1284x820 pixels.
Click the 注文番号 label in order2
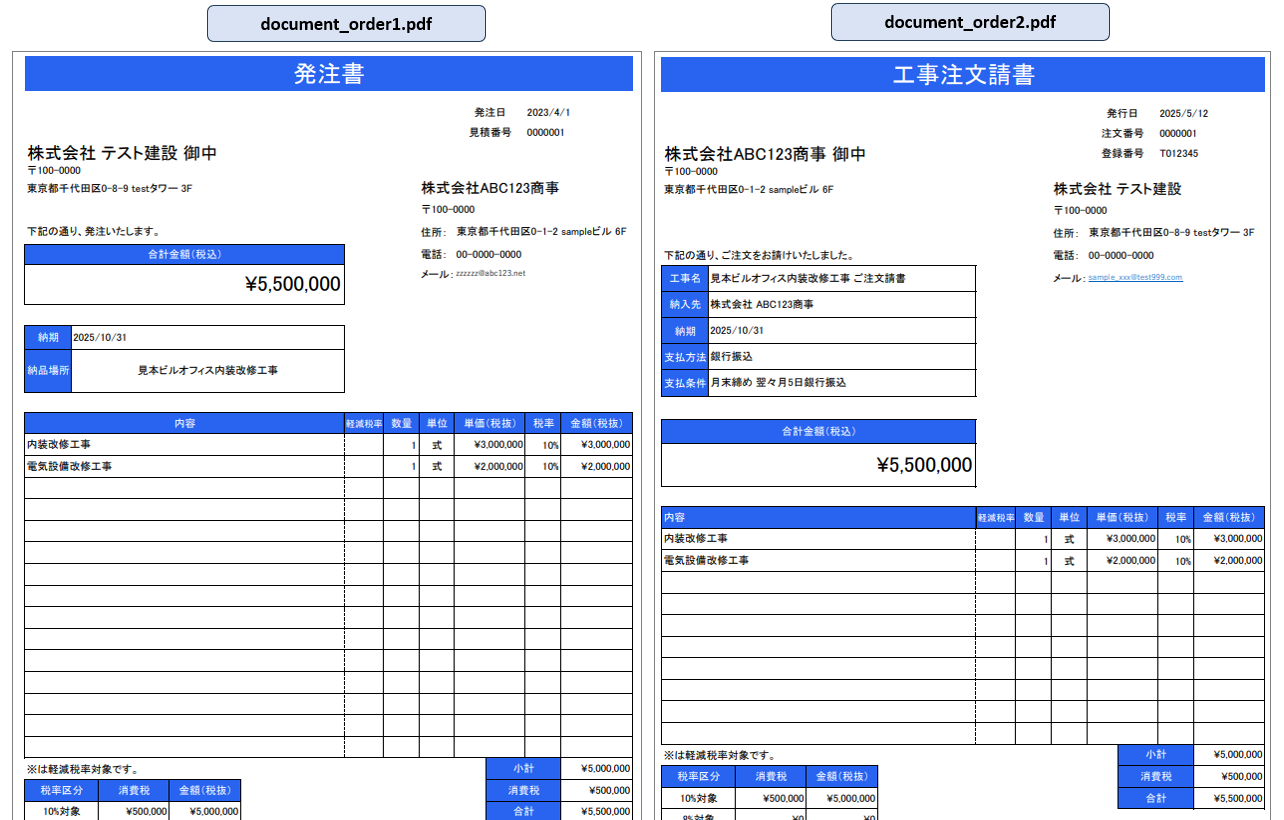tap(1123, 133)
